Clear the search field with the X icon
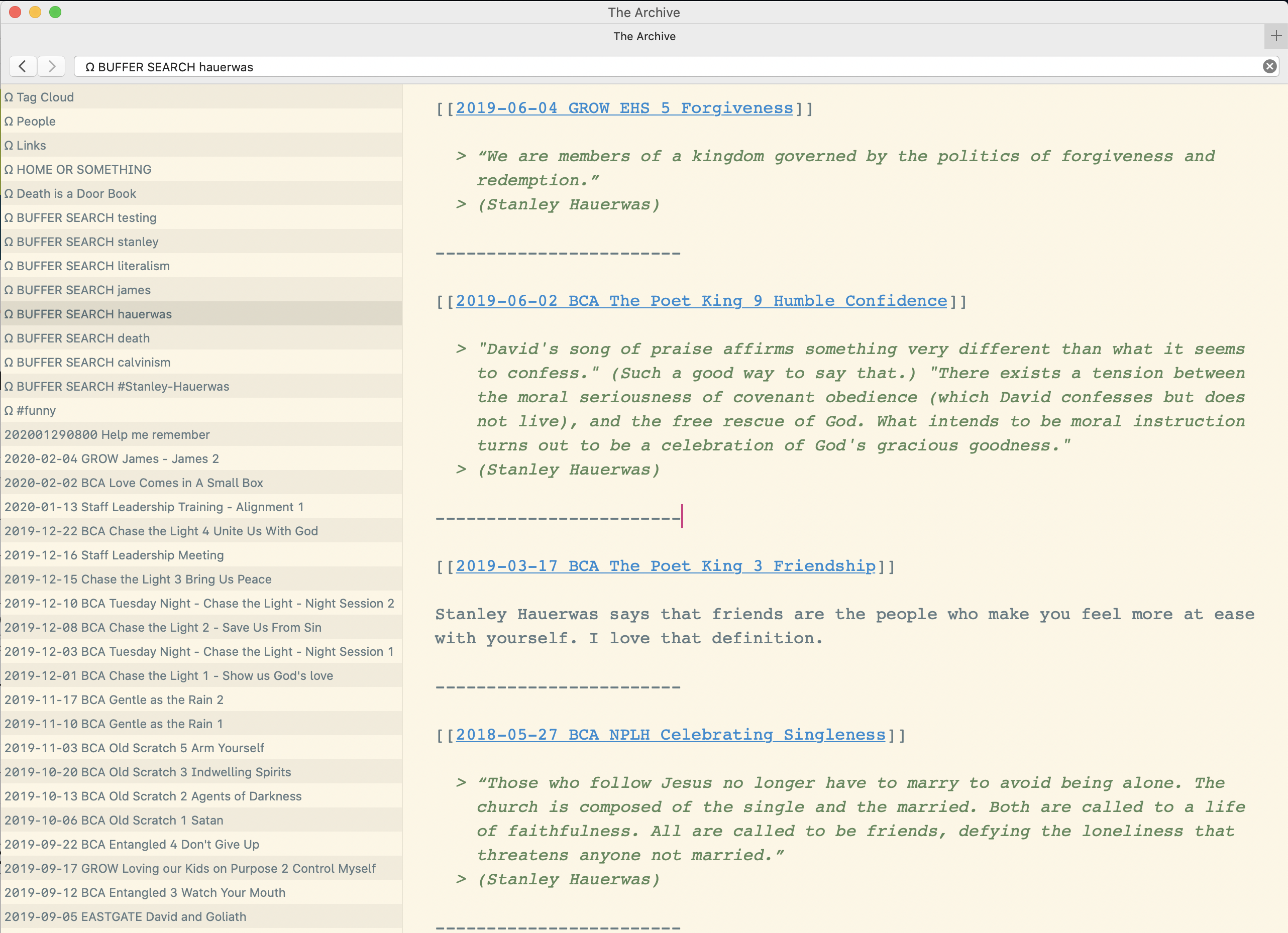The width and height of the screenshot is (1288, 933). 1270,66
